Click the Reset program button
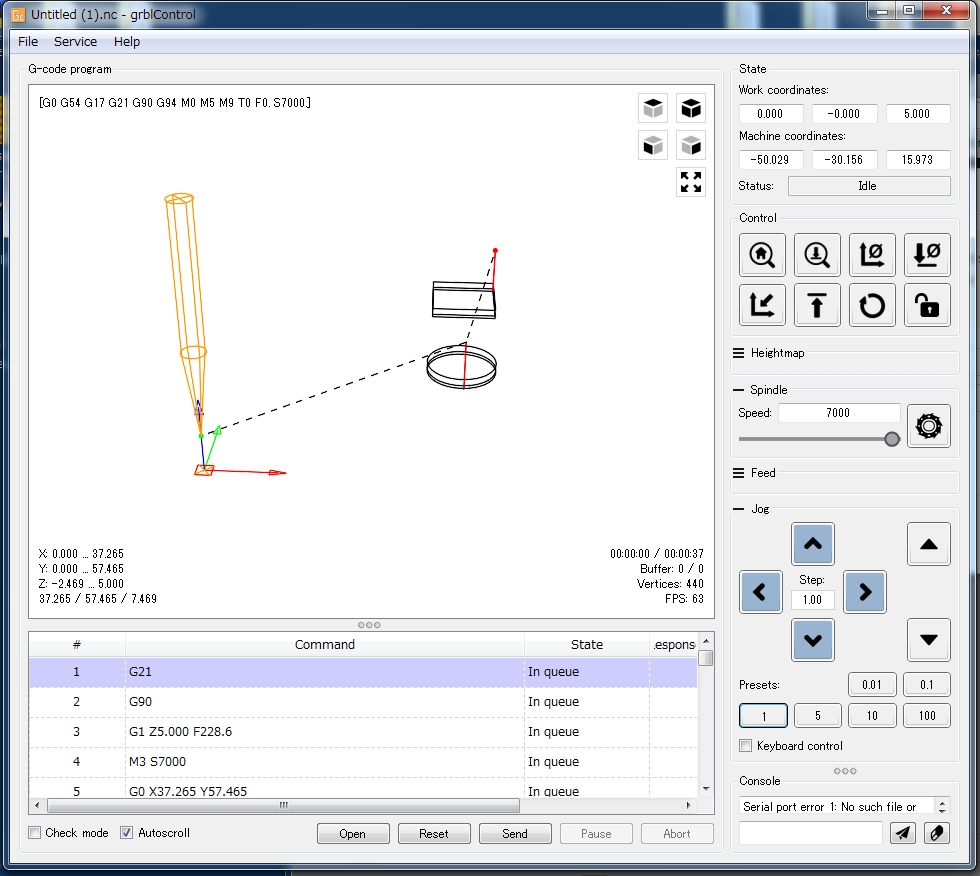Viewport: 980px width, 876px height. tap(434, 834)
